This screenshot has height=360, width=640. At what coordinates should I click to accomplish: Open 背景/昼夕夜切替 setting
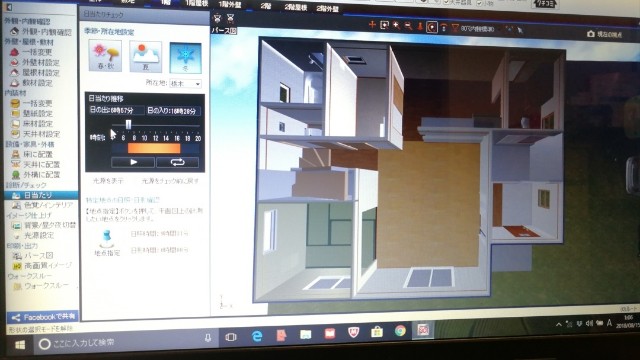(x=44, y=225)
